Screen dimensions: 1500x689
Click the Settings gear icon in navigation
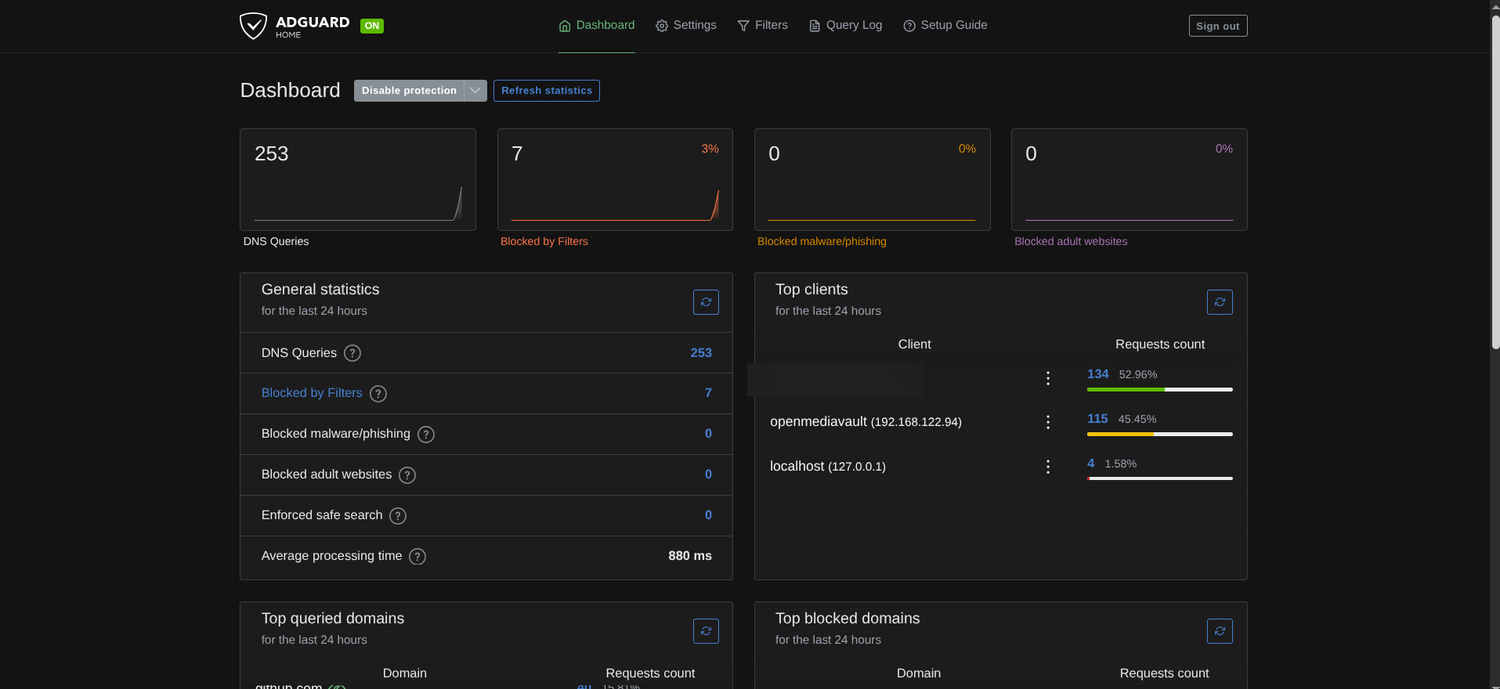point(662,26)
